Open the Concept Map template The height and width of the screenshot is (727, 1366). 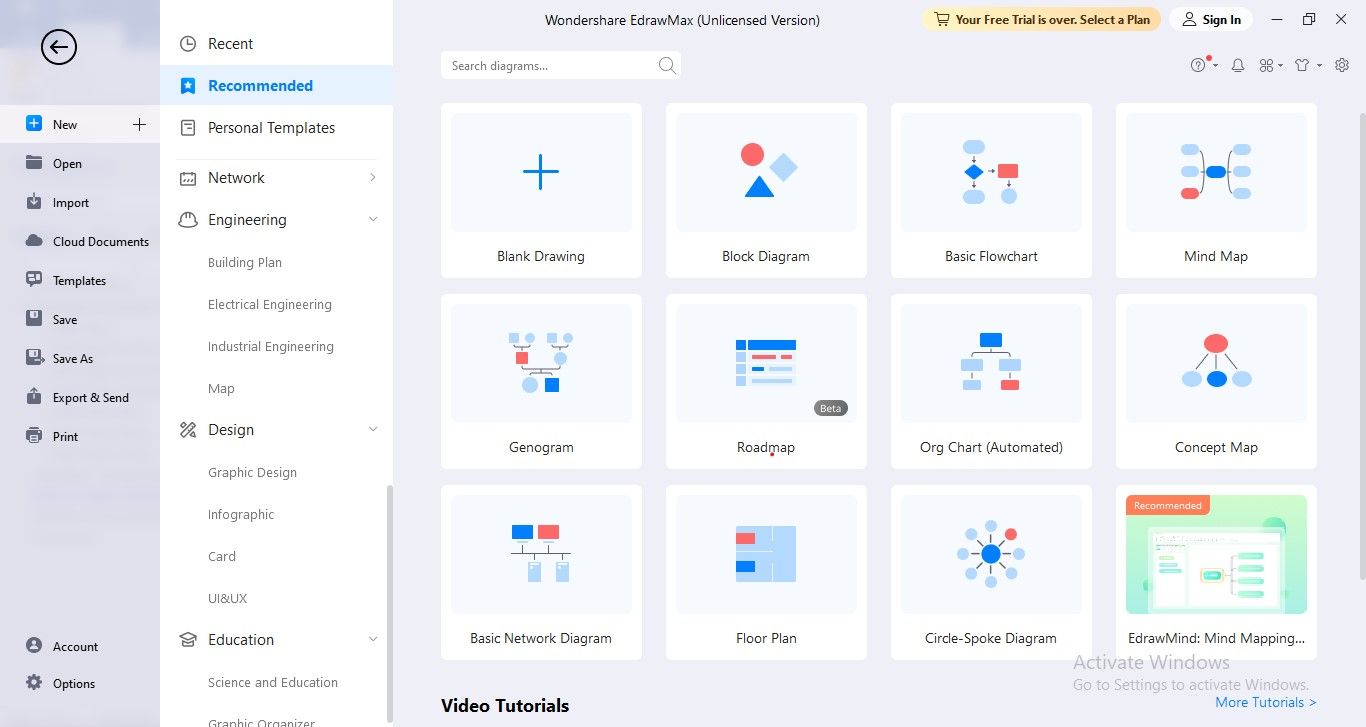click(x=1216, y=381)
